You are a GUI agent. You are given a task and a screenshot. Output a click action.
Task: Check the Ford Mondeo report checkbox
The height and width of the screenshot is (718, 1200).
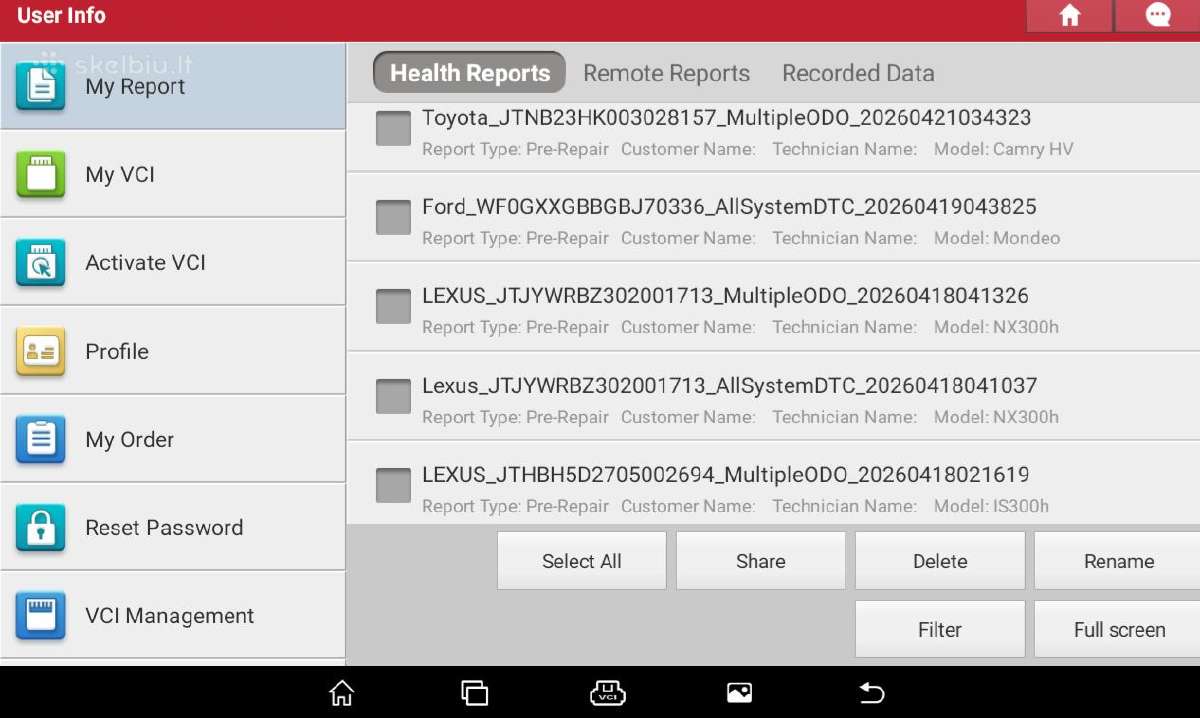pyautogui.click(x=393, y=217)
